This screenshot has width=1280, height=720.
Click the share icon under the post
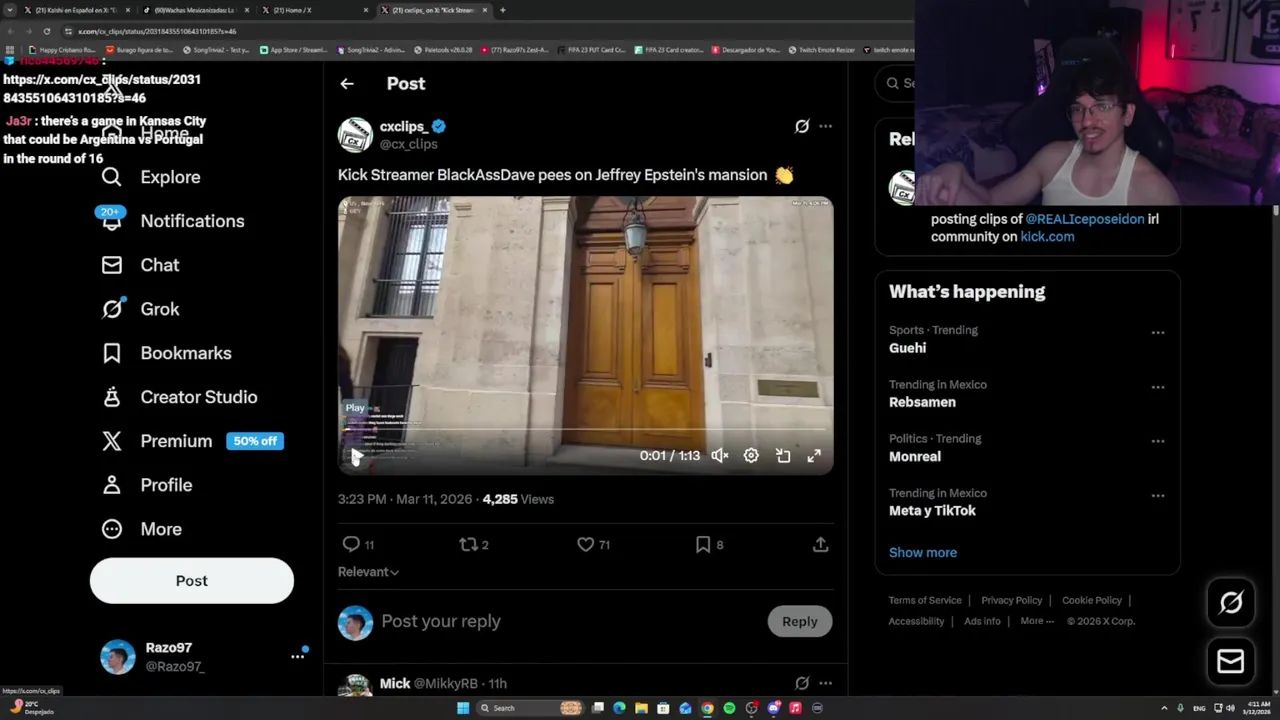tap(820, 544)
